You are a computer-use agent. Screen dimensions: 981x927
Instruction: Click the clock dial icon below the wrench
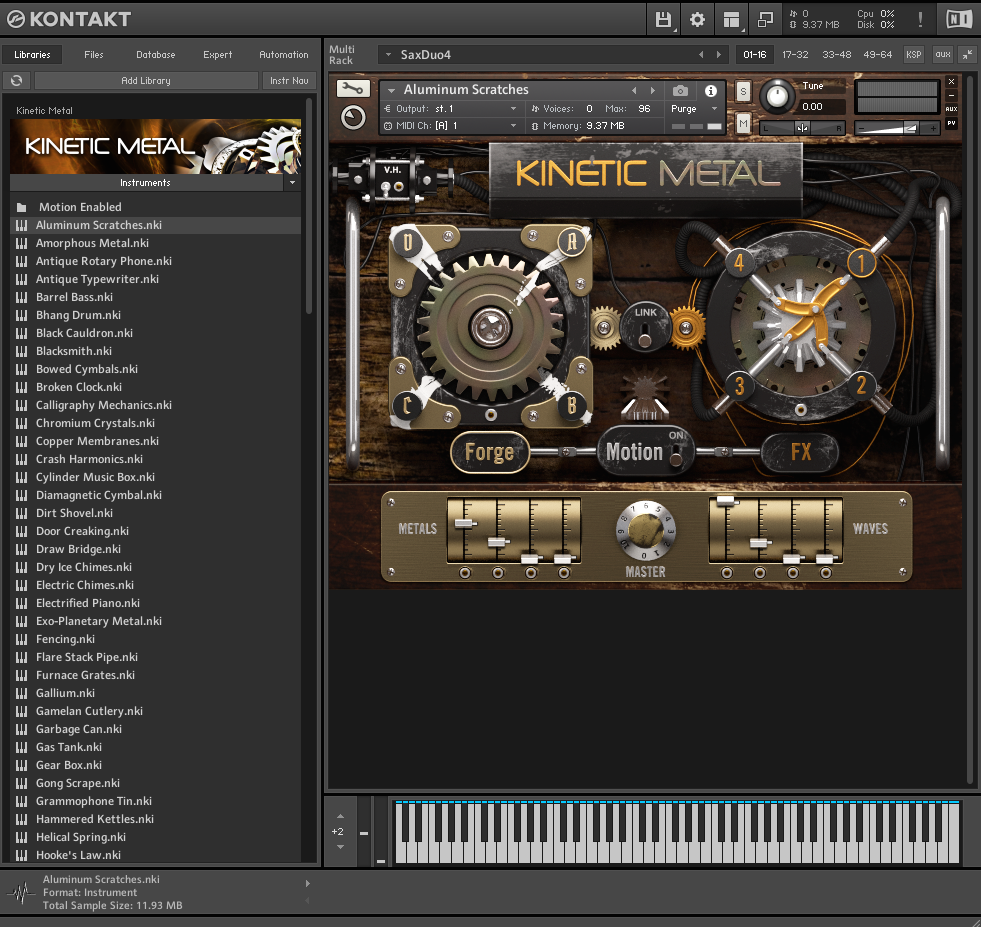pos(353,118)
